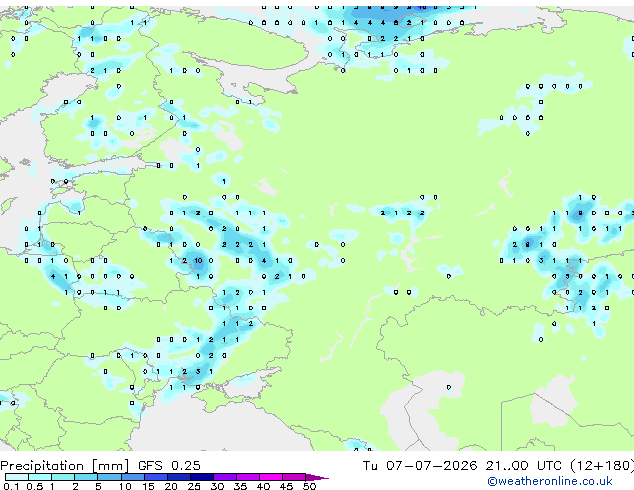
Task: Click the '20' legend scale label
Action: (x=171, y=486)
